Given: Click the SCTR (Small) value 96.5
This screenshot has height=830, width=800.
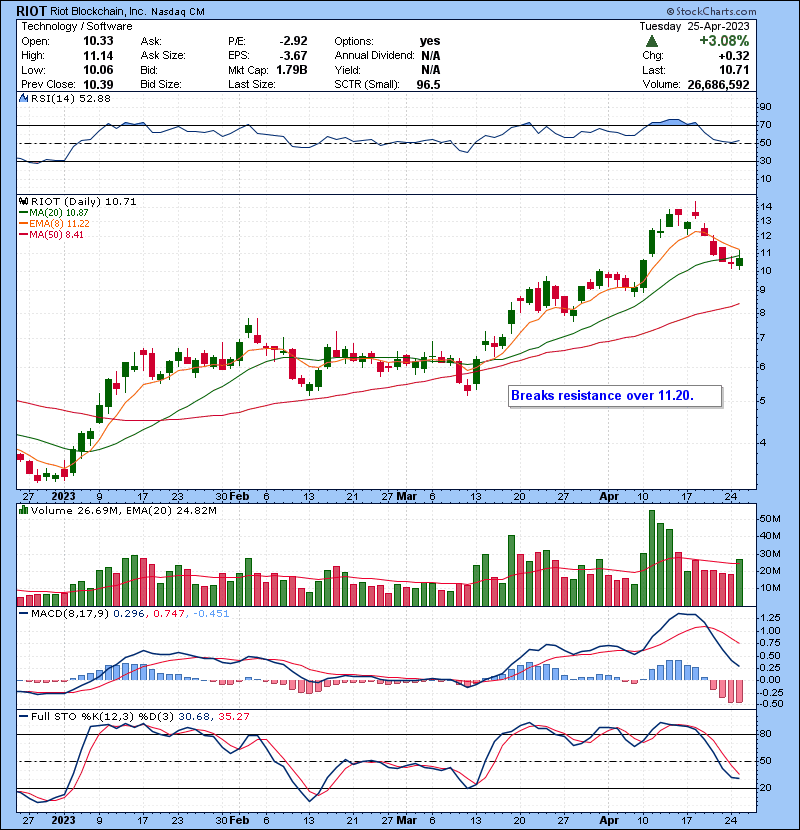Looking at the screenshot, I should pyautogui.click(x=428, y=85).
